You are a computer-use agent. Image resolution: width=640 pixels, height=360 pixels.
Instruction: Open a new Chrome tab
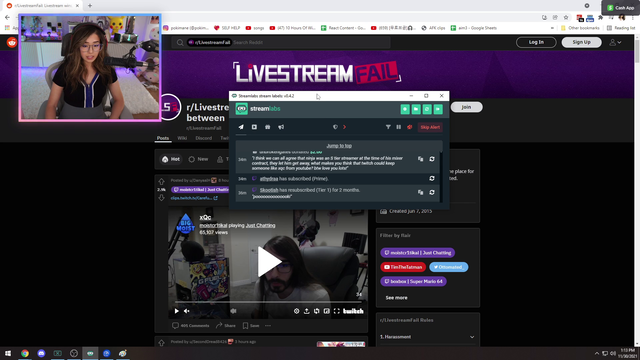[90, 6]
